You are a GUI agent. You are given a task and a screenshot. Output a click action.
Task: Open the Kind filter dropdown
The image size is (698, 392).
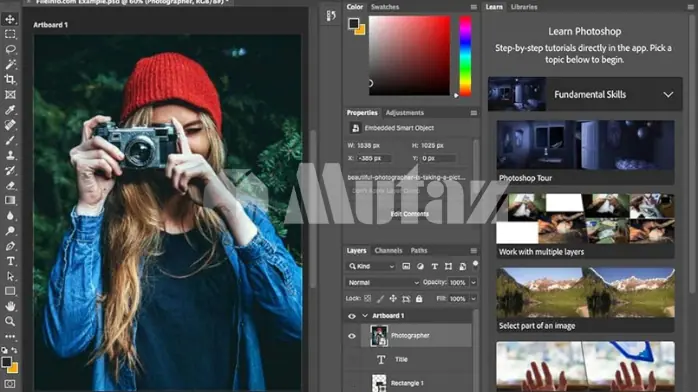pyautogui.click(x=371, y=267)
